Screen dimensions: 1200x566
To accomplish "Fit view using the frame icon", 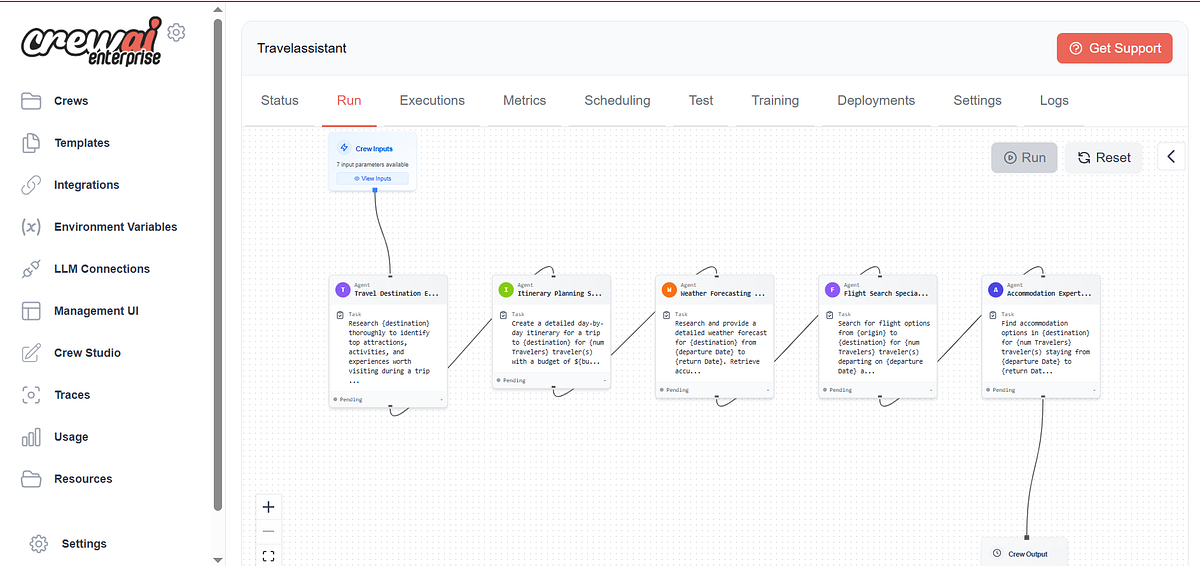I will 268,555.
